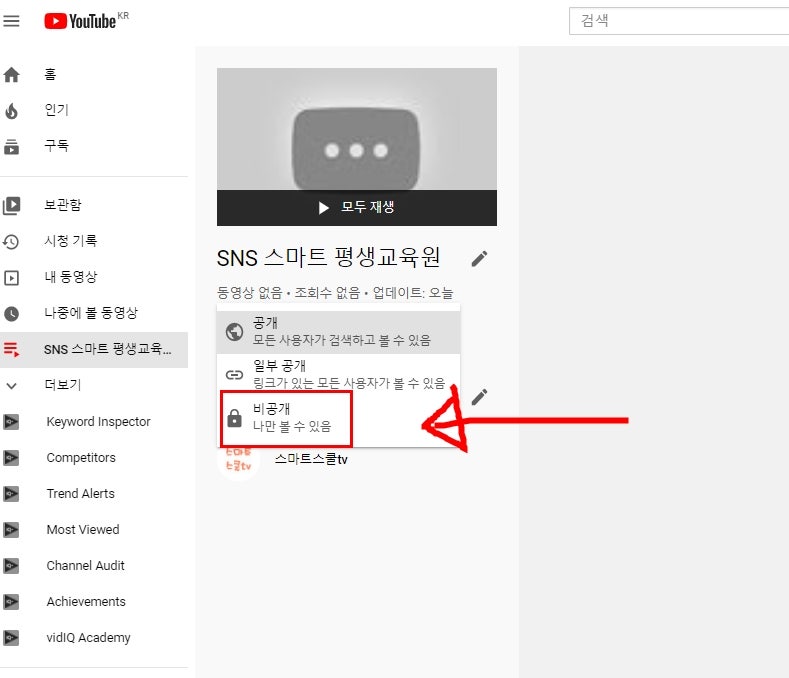Click the Subscriptions (구독) icon
The image size is (789, 678).
click(x=11, y=147)
